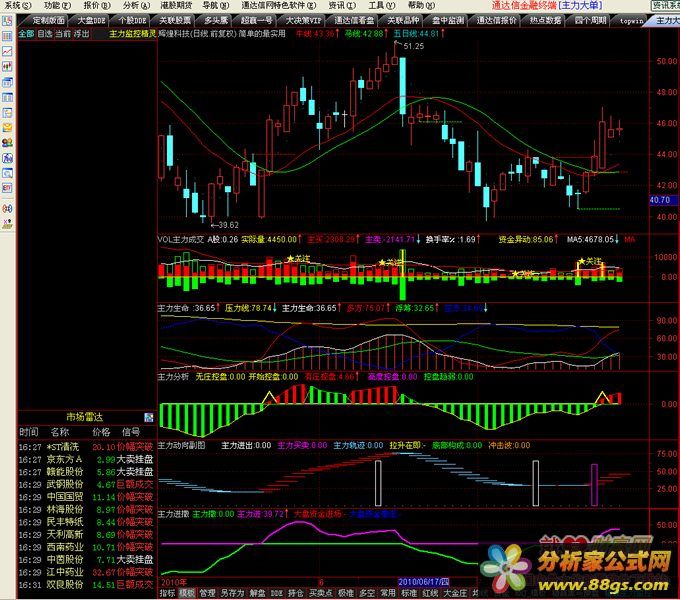The height and width of the screenshot is (600, 680).
Task: Click the 常用 tab in the bottom bar
Action: coord(388,593)
